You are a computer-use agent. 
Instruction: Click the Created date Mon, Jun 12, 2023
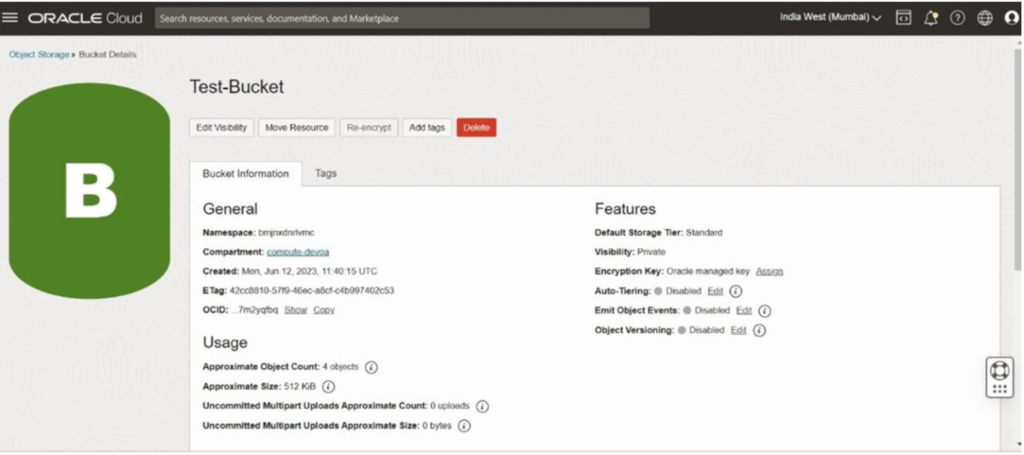tap(311, 272)
